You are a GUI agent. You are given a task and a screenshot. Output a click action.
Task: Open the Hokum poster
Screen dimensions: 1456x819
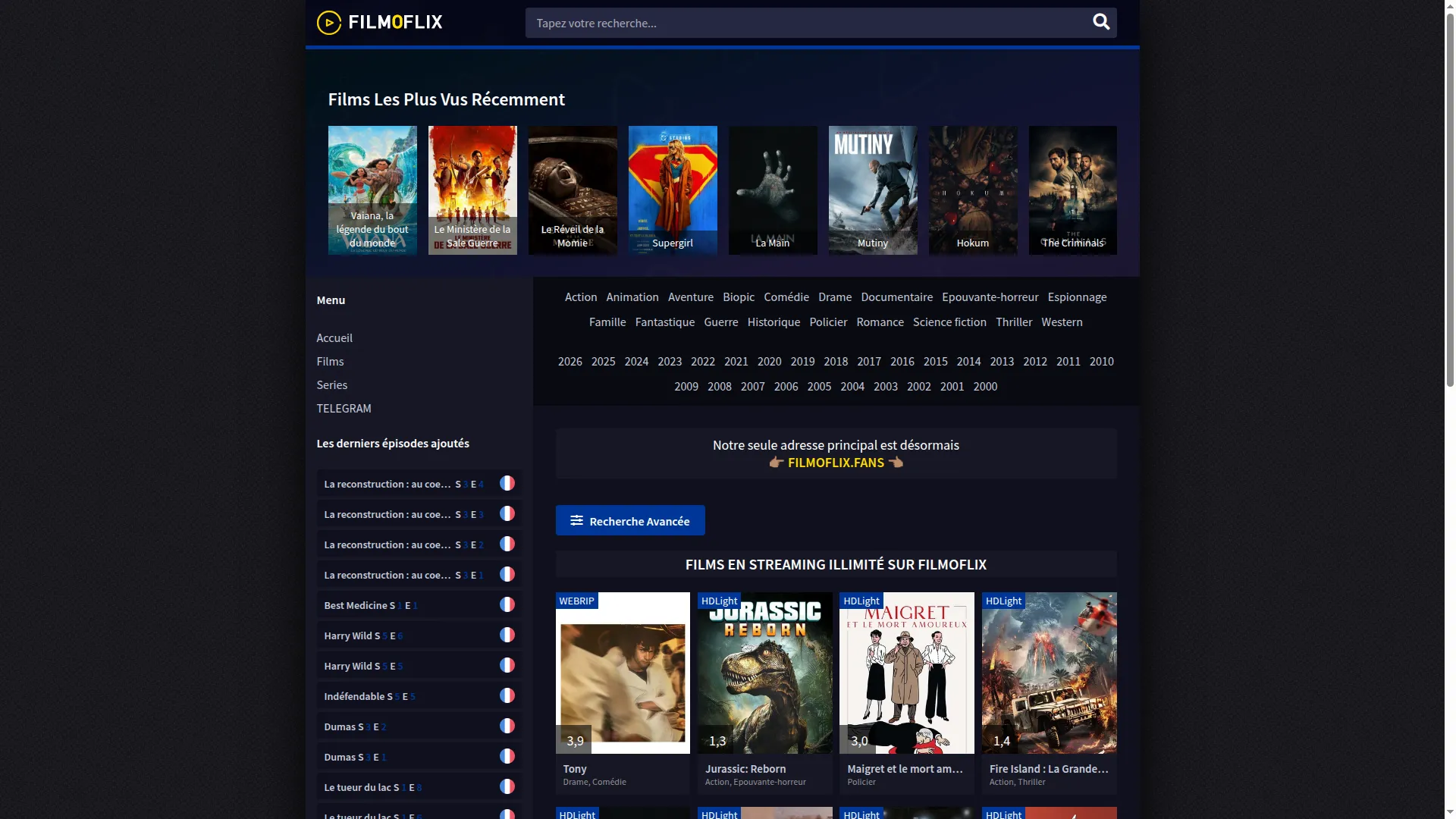click(973, 190)
